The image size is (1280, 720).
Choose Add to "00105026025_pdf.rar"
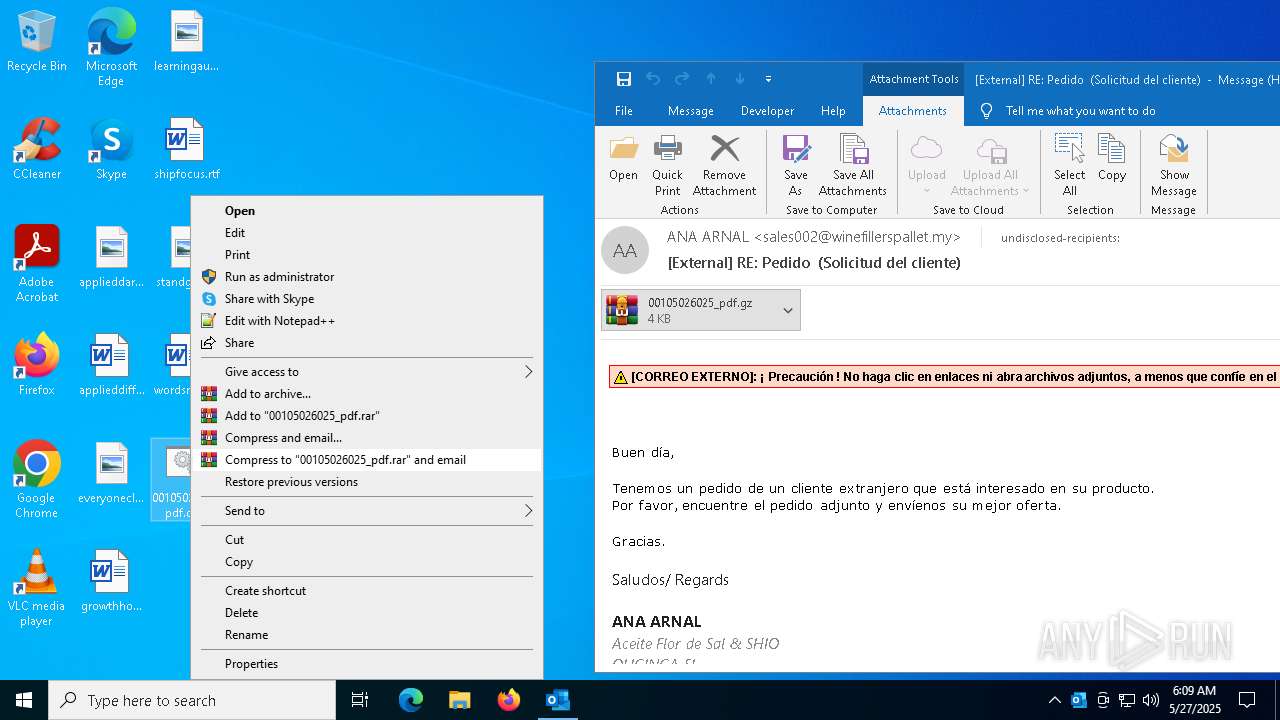click(367, 416)
